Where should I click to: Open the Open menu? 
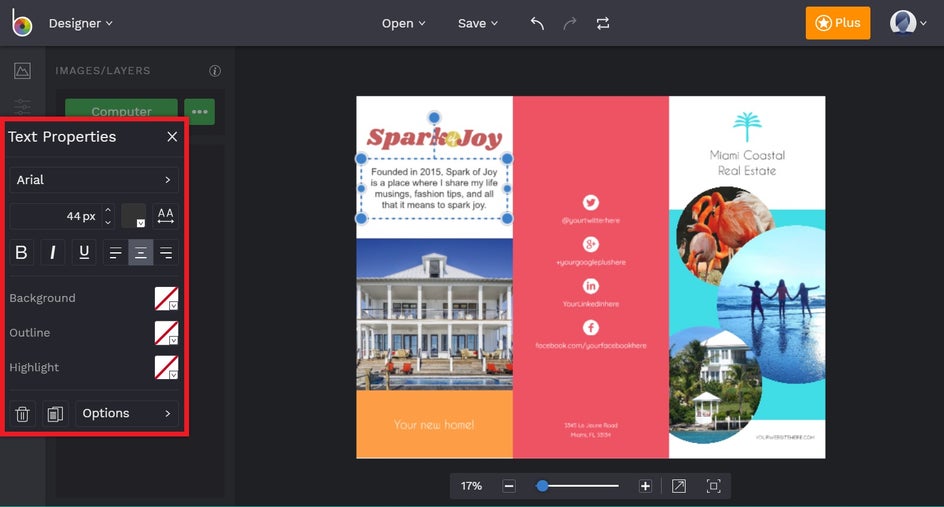pyautogui.click(x=403, y=23)
